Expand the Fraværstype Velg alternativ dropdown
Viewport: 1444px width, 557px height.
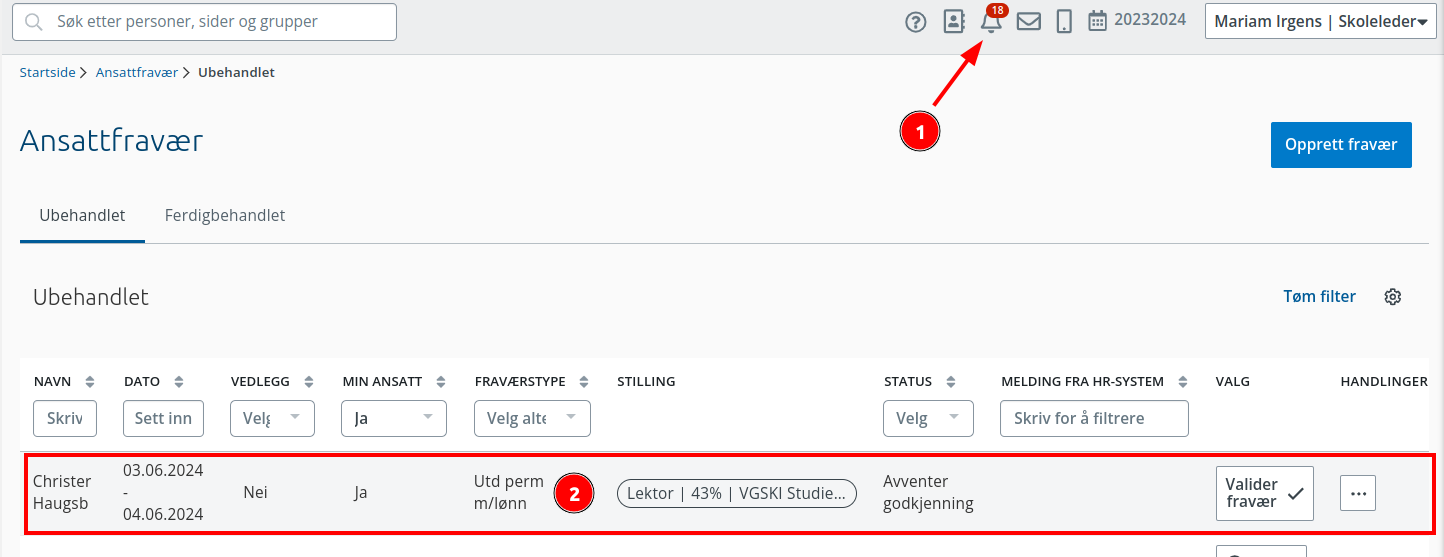(532, 418)
